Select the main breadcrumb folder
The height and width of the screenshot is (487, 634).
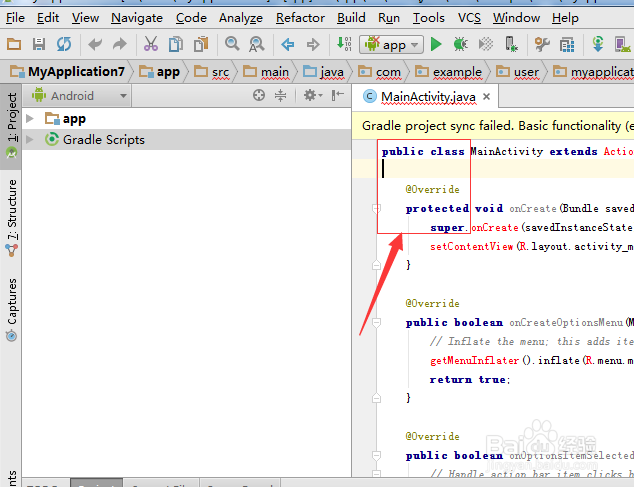266,72
